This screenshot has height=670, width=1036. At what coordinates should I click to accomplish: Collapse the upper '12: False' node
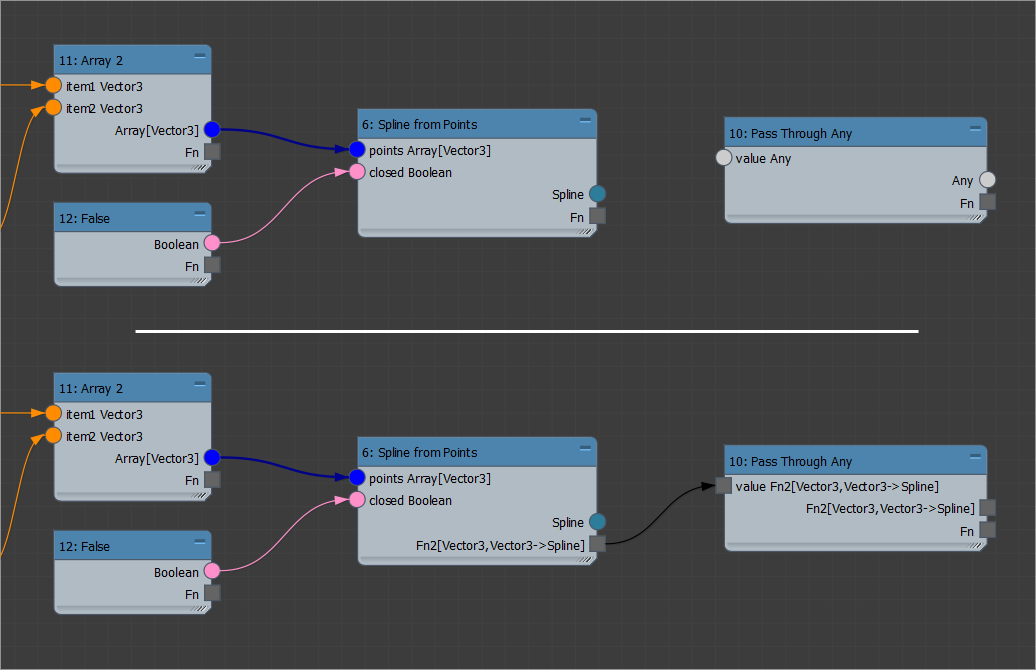pos(200,214)
